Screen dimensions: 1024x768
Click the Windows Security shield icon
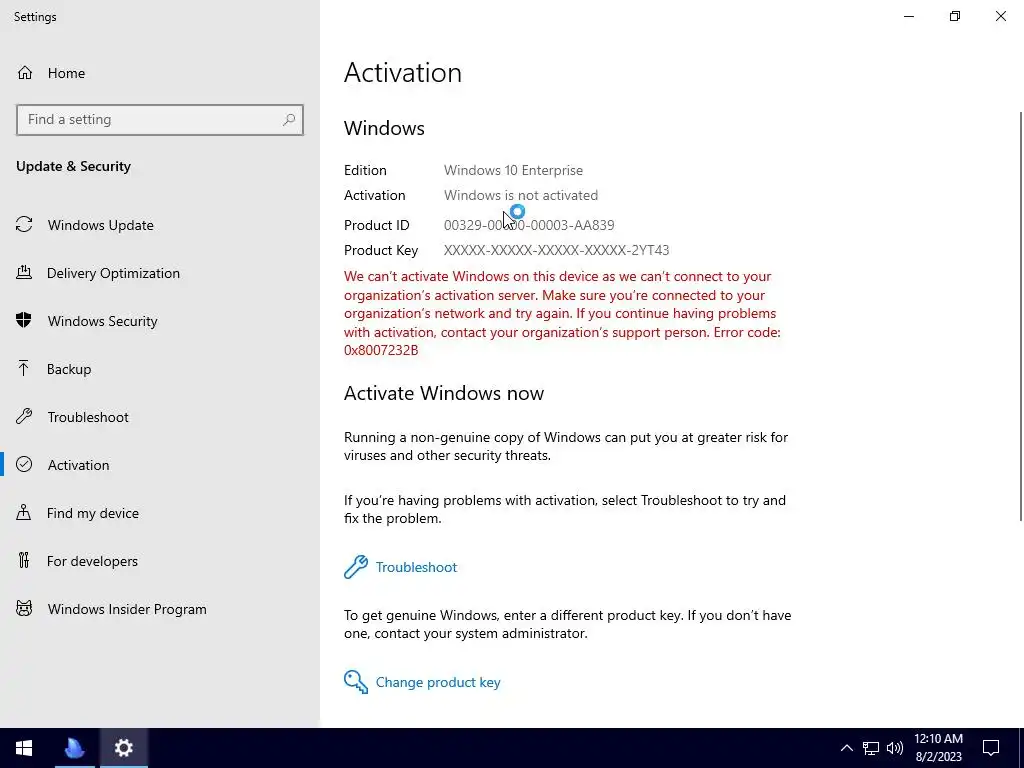(24, 321)
